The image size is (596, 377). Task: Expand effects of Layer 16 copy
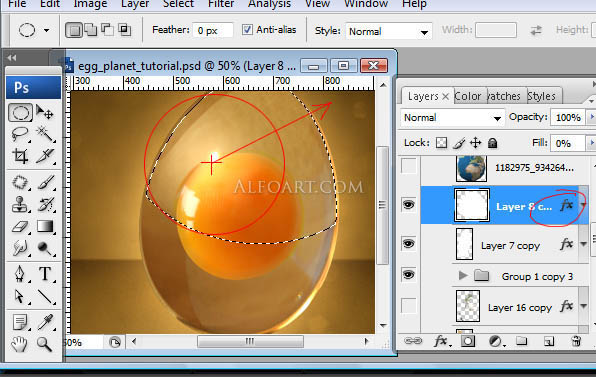(x=583, y=306)
